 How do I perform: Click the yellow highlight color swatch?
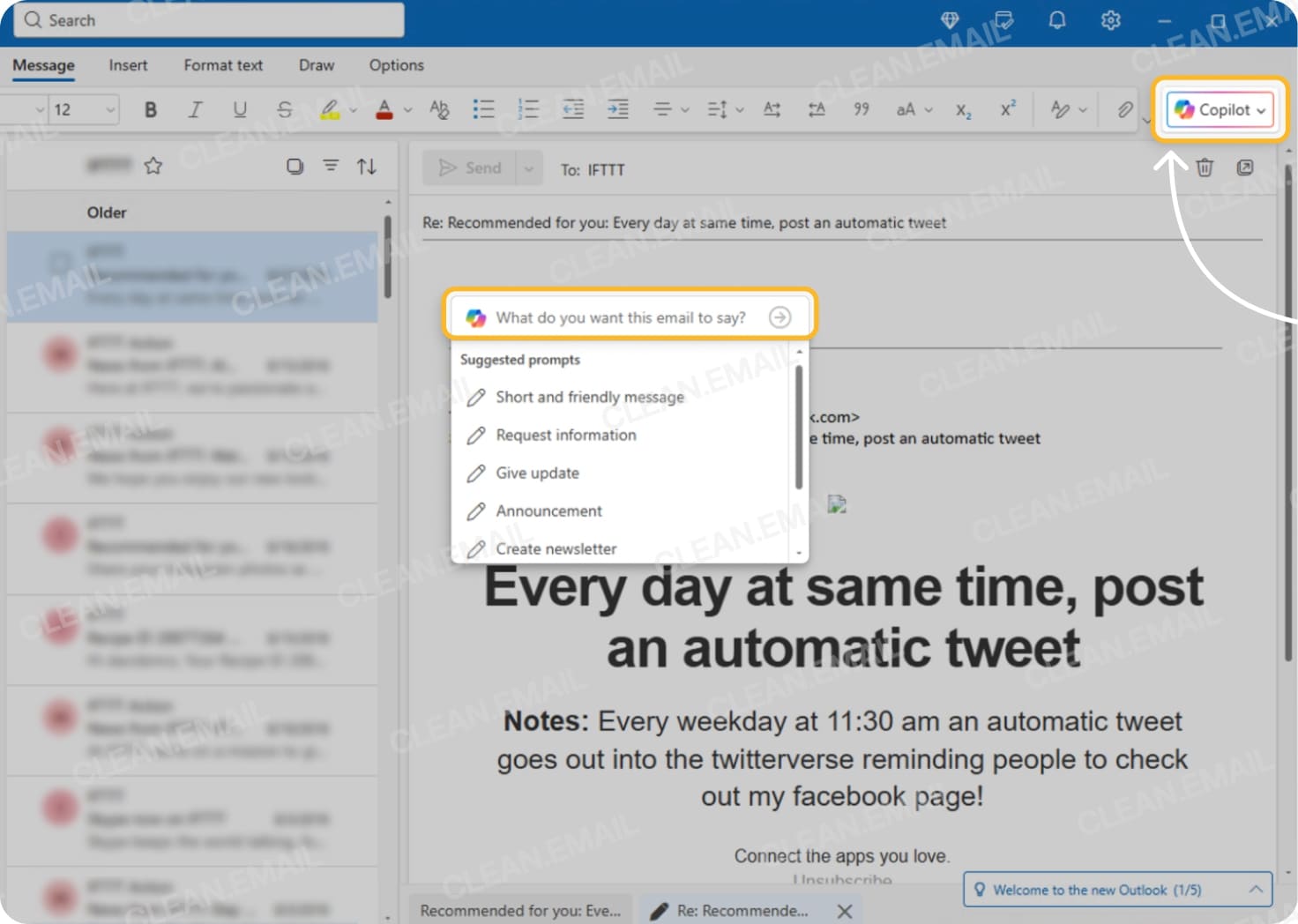tap(331, 109)
